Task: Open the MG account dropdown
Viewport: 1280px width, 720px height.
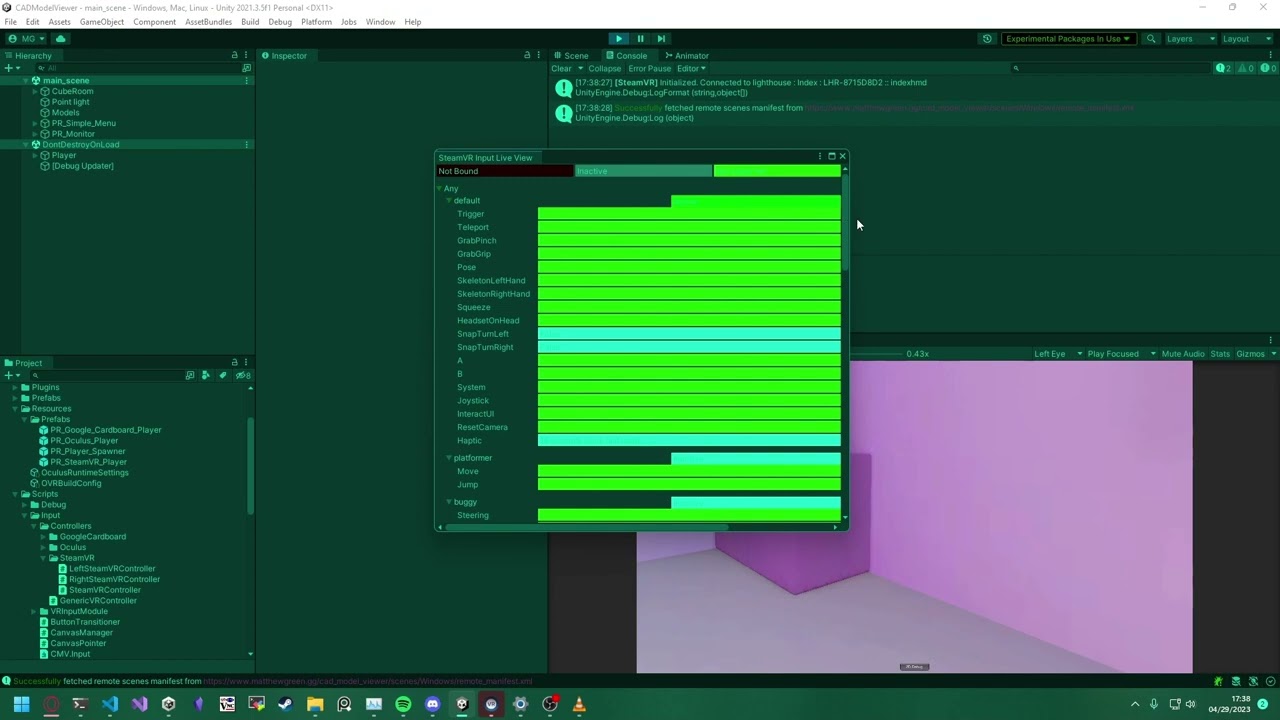Action: [x=27, y=39]
